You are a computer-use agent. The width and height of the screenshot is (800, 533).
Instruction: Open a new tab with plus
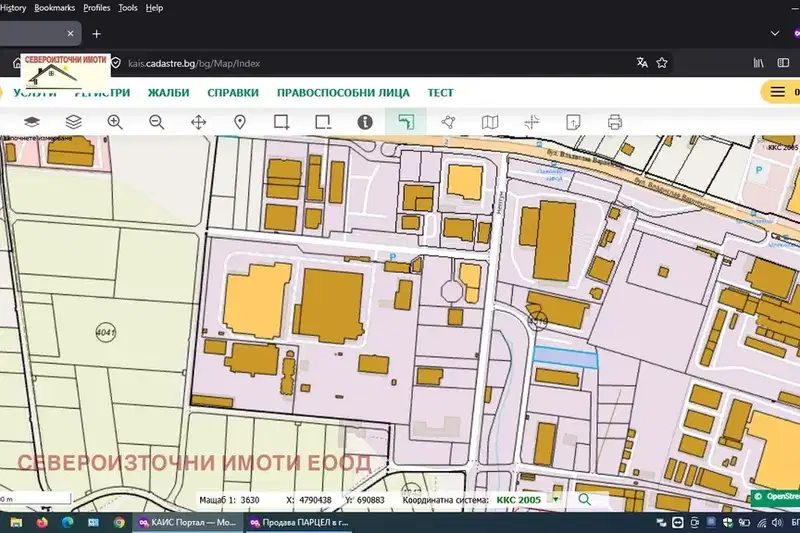point(96,34)
